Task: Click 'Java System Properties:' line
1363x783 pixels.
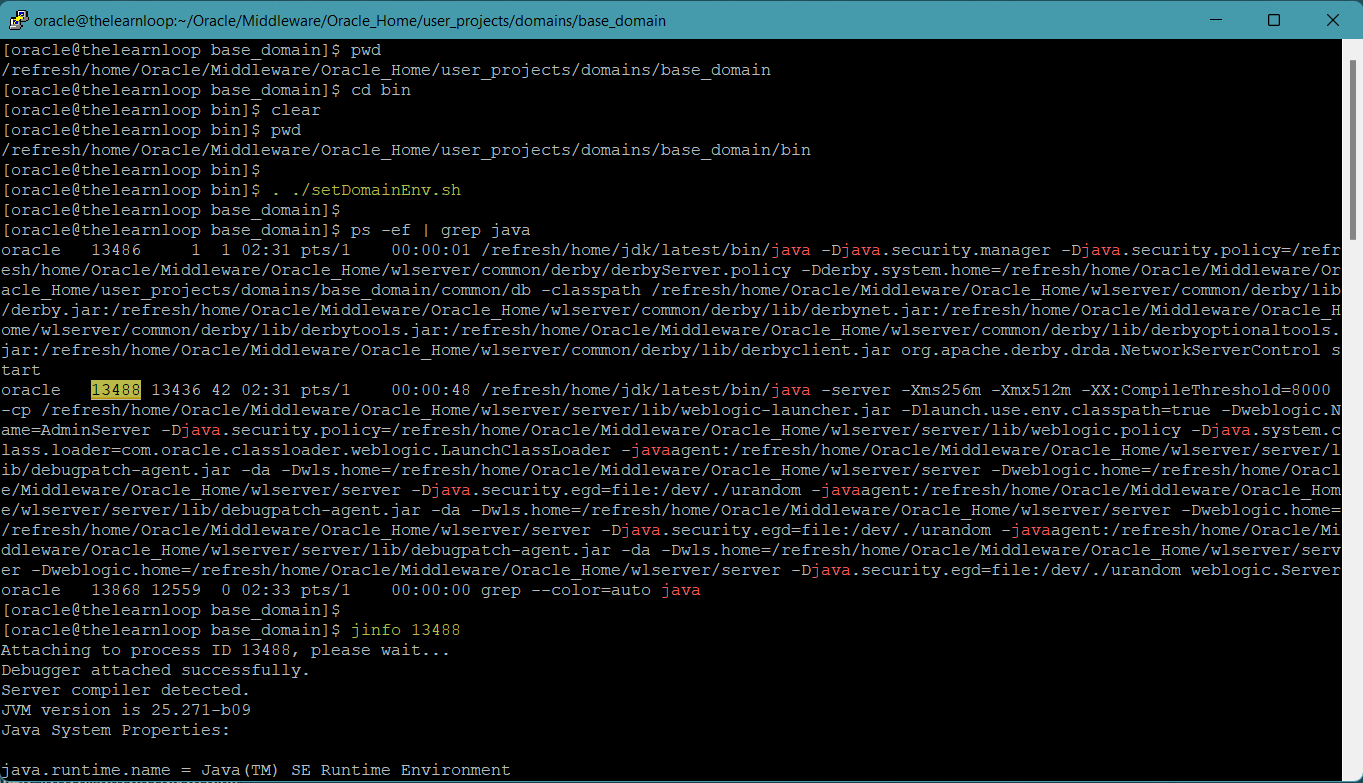Action: [x=115, y=730]
